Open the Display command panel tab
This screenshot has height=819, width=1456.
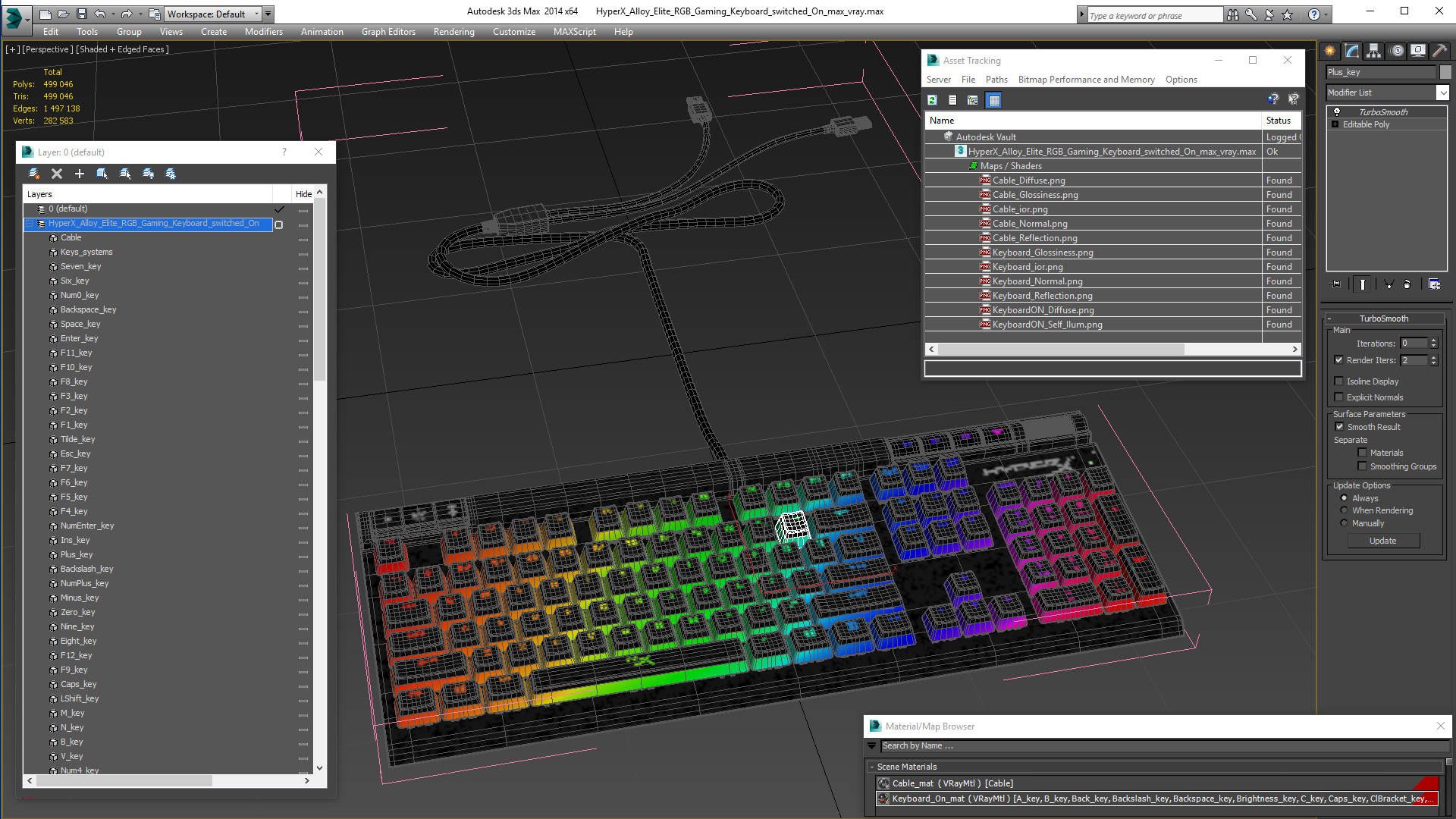1417,51
